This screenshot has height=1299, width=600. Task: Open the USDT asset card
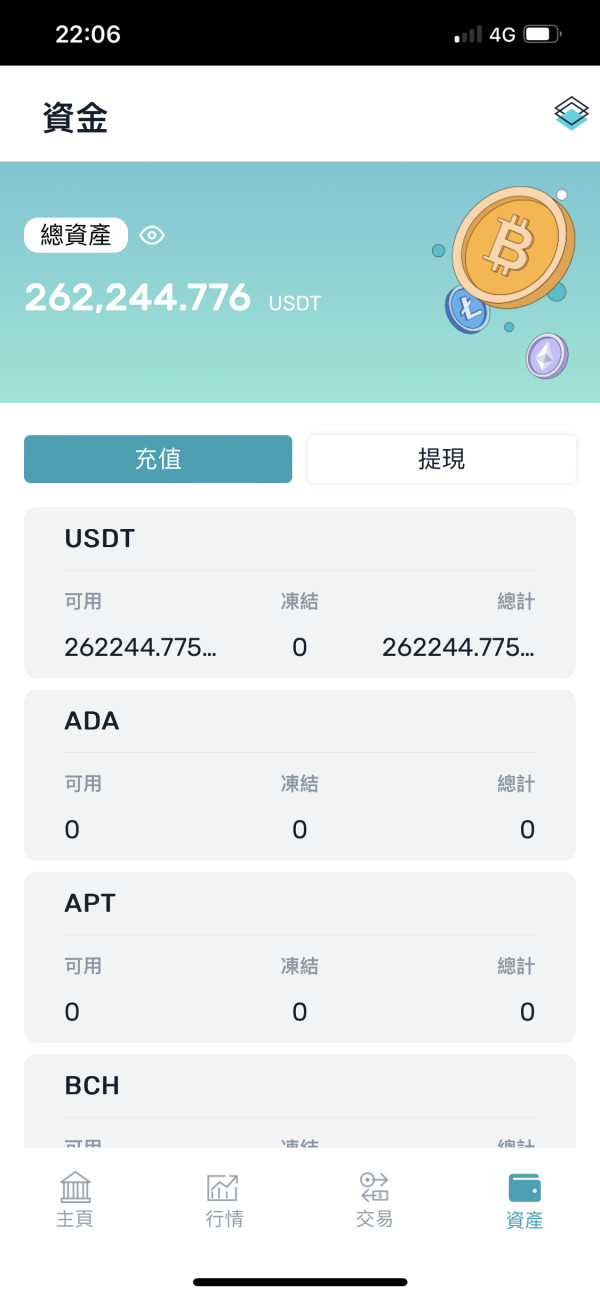(300, 592)
